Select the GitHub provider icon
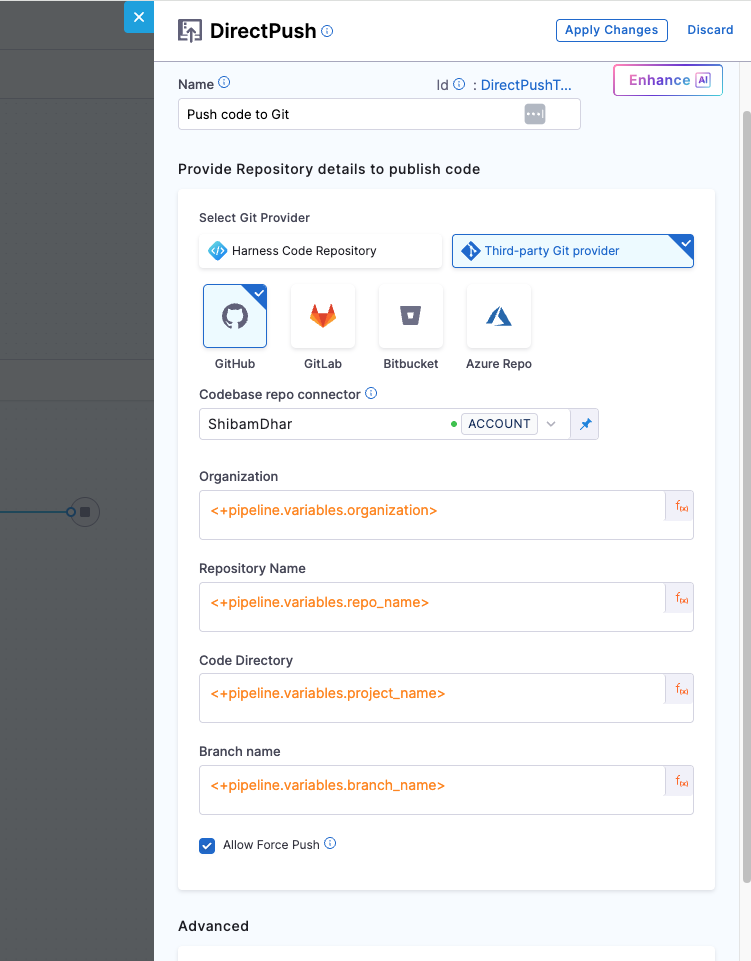 tap(235, 316)
